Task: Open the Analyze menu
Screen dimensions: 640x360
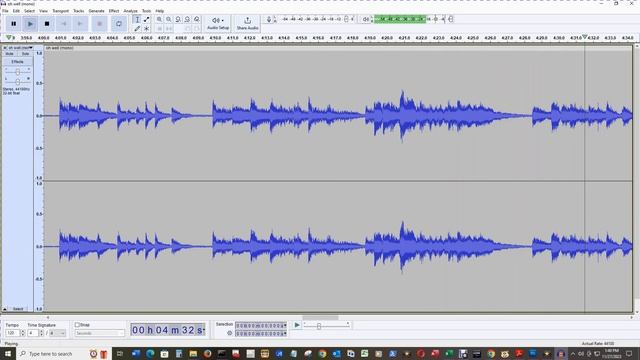Action: (x=131, y=11)
